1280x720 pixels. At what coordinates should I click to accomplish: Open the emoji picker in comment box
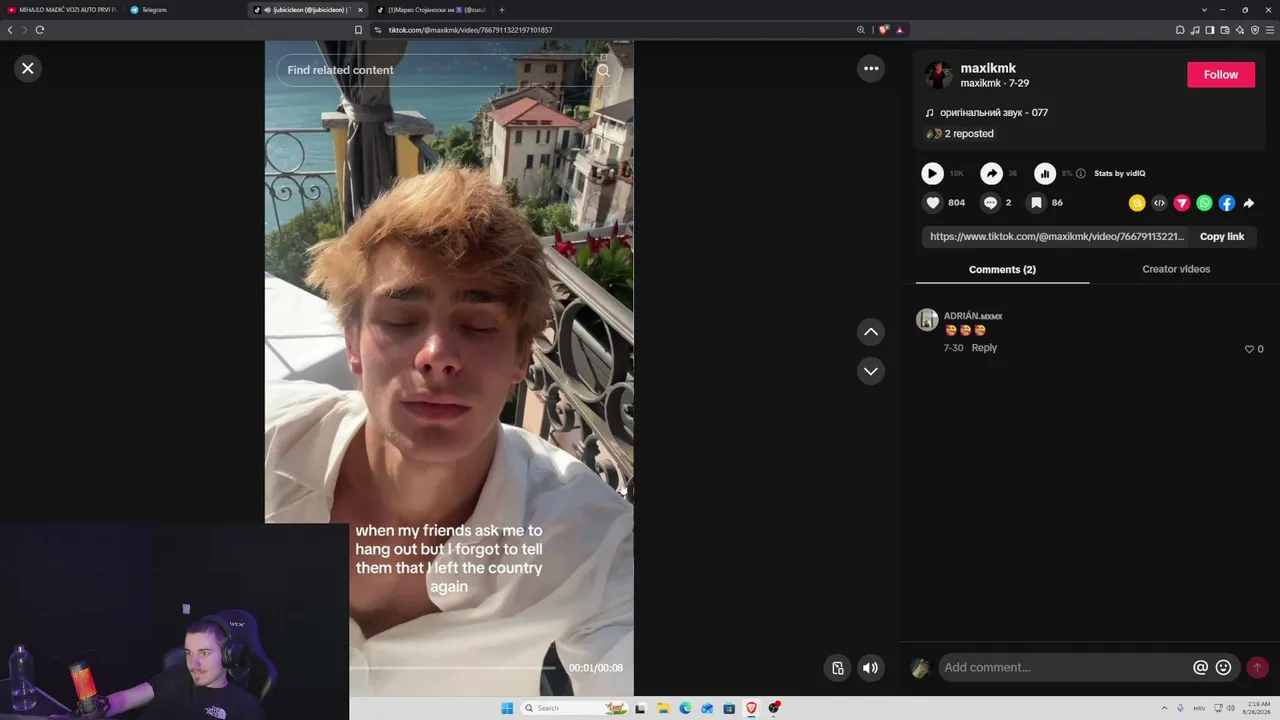(x=1223, y=668)
